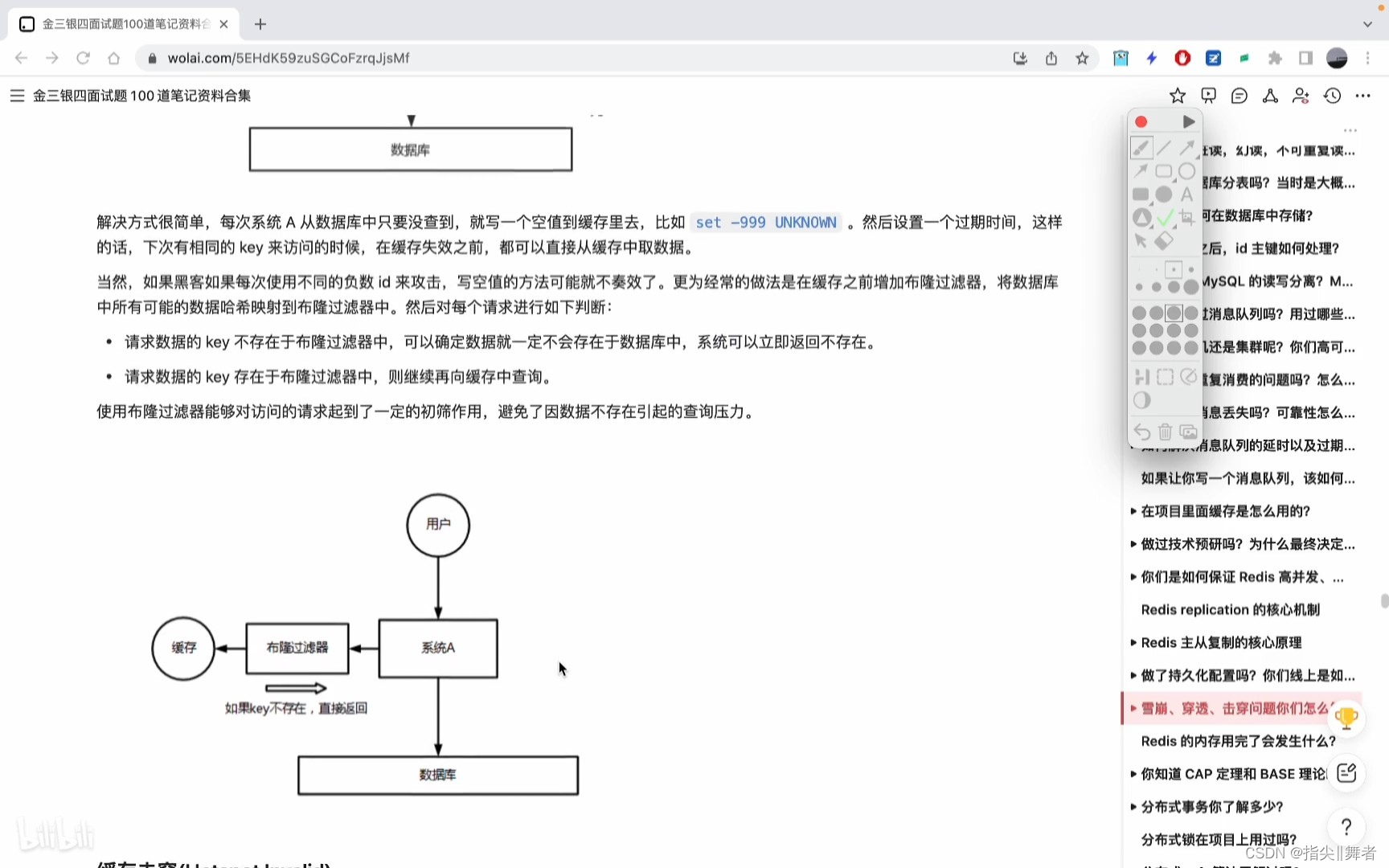Select the filled rectangle shape tool
Screen dimensions: 1389x868
tap(1141, 194)
